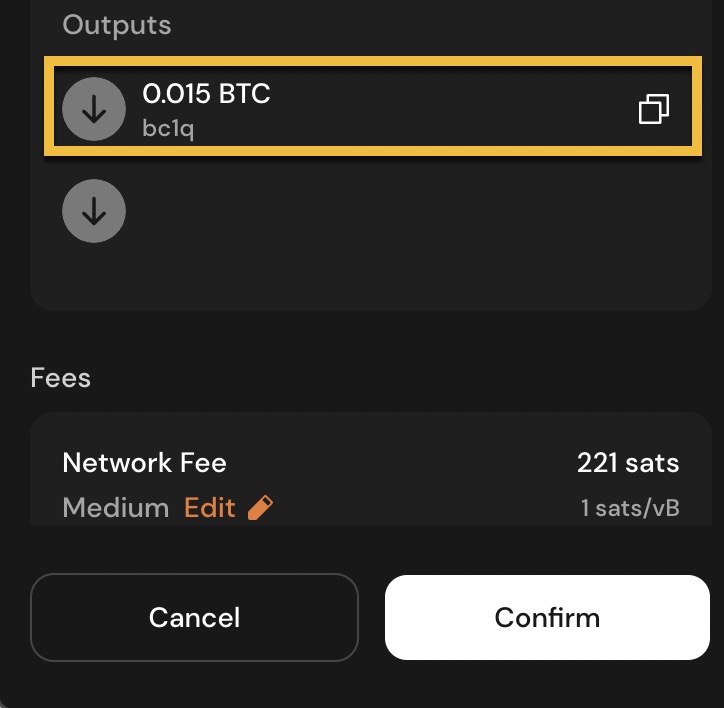Viewport: 724px width, 708px height.
Task: Click blank area below the outputs list
Action: tap(370, 275)
